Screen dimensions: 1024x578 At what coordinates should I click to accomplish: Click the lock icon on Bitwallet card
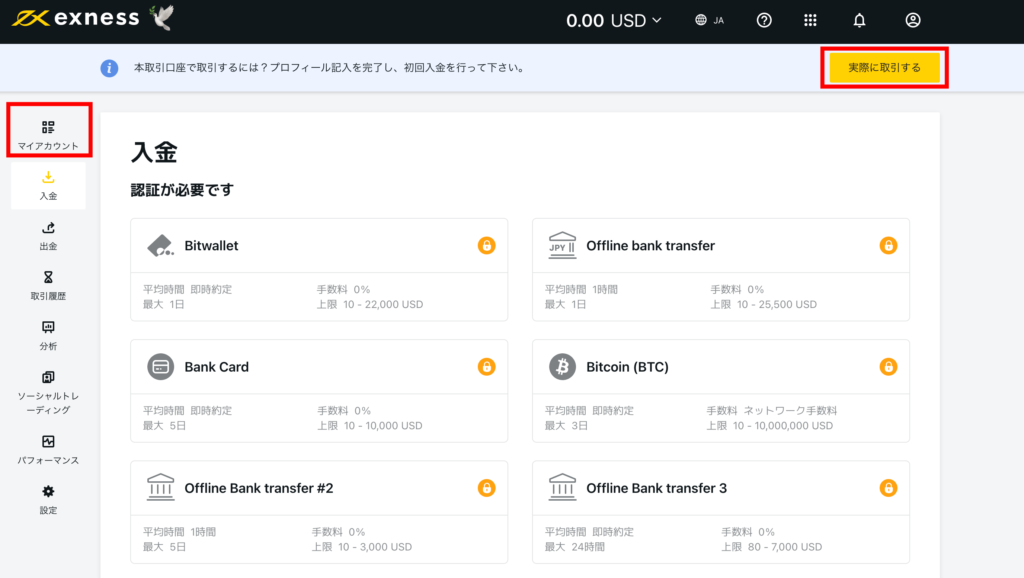pyautogui.click(x=487, y=246)
